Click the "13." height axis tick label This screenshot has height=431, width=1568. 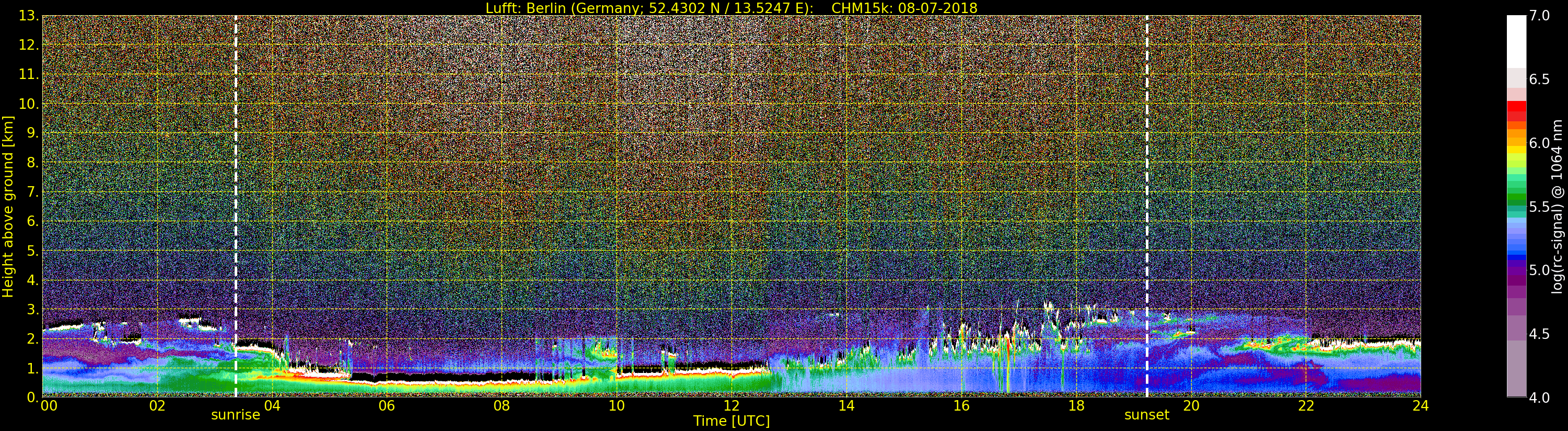(x=29, y=16)
